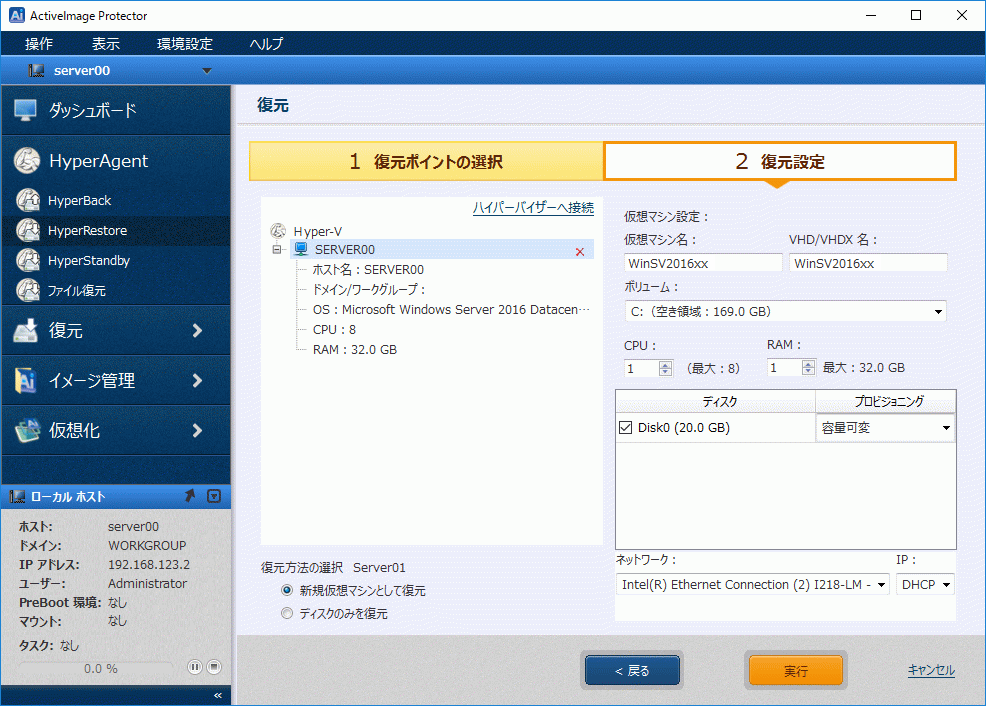Click the HyperRestore icon

coord(28,230)
